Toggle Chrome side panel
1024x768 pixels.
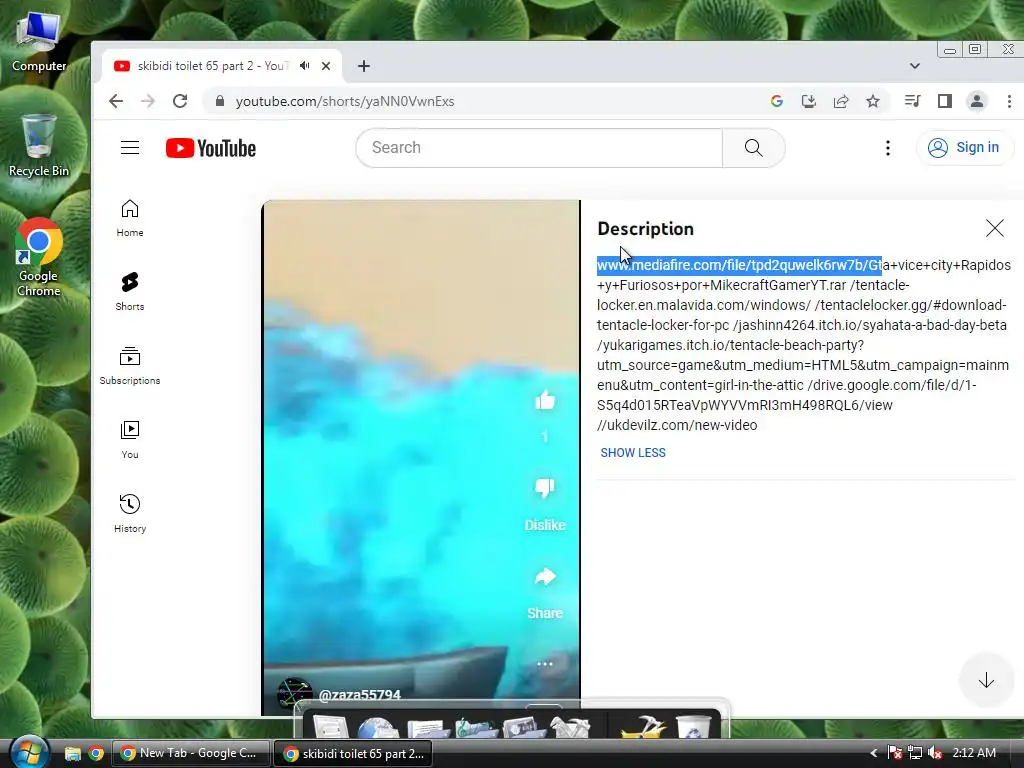pos(944,101)
